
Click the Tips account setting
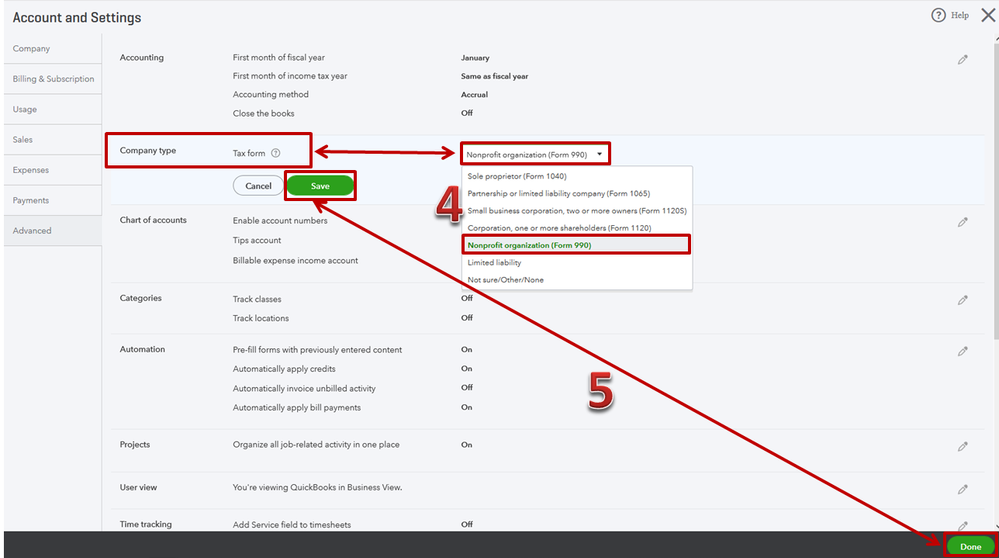tap(257, 240)
